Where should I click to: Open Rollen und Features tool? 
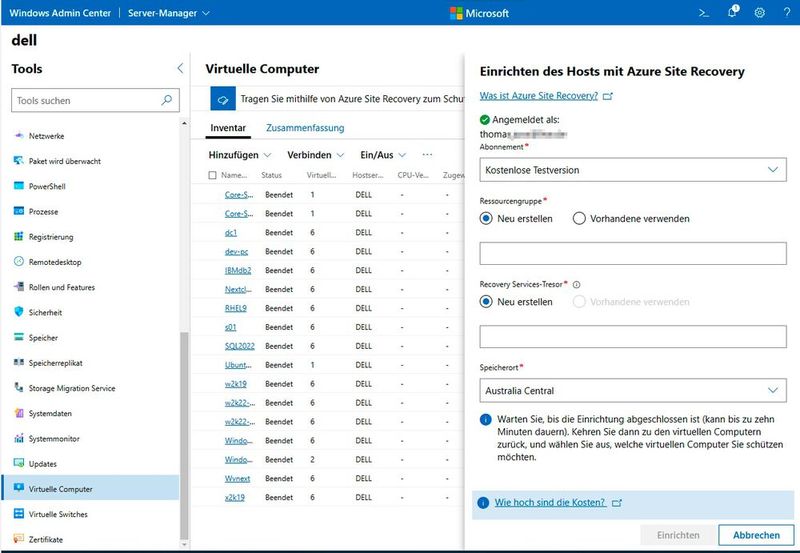pyautogui.click(x=62, y=287)
